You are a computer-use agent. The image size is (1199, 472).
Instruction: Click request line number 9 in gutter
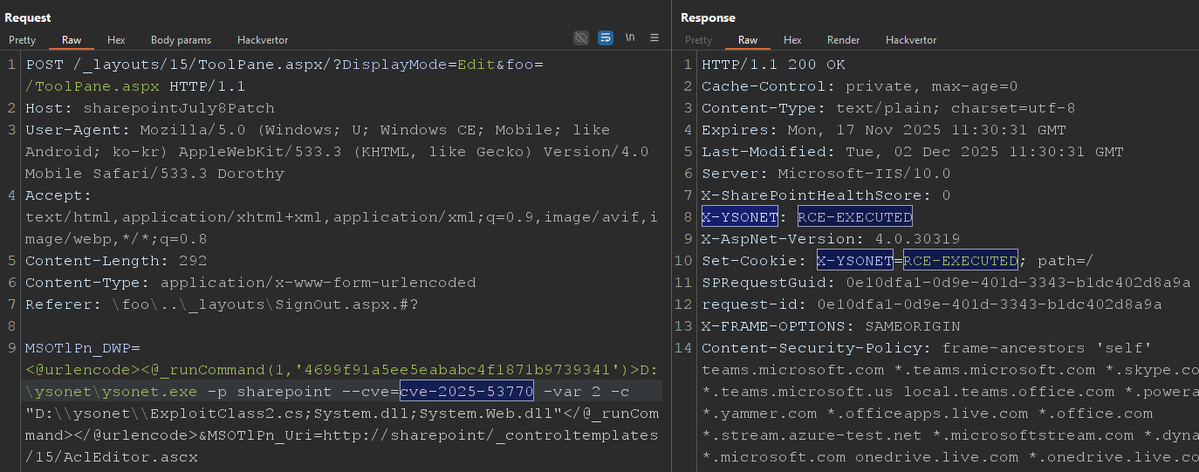pyautogui.click(x=11, y=348)
